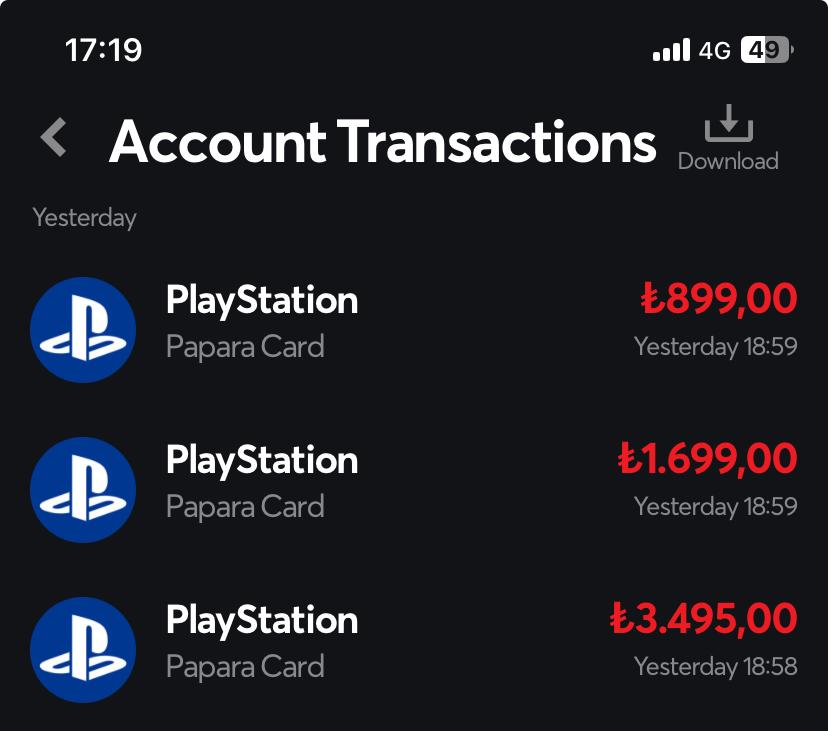
Task: Select the Papara Card label on the first transaction
Action: coord(245,347)
